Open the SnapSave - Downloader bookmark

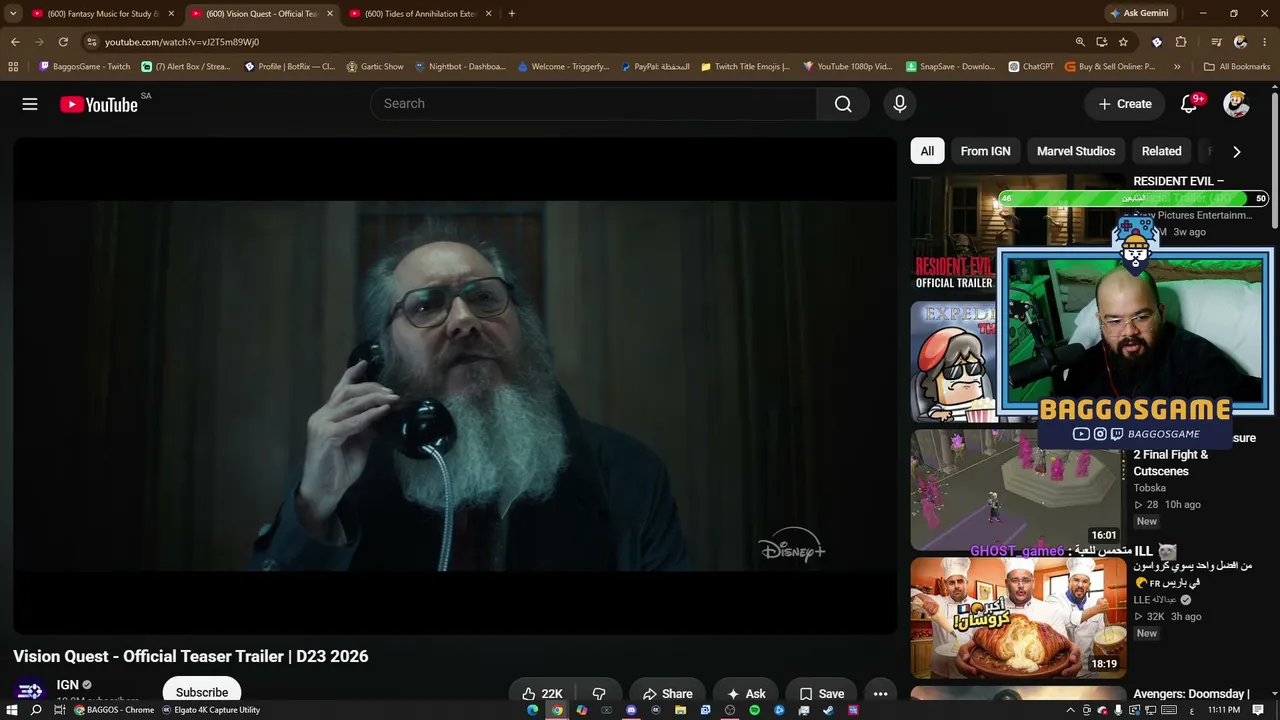click(951, 67)
